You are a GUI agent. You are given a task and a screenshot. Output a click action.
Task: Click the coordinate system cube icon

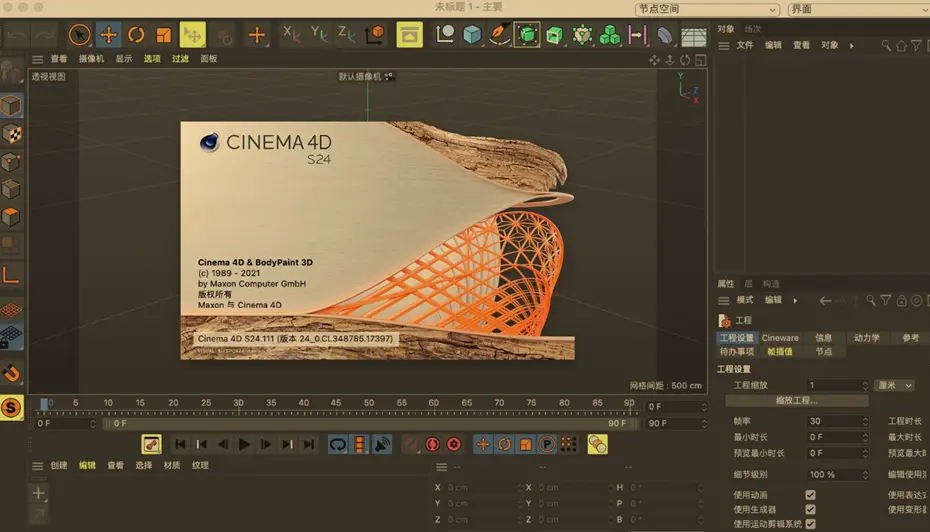[x=375, y=34]
